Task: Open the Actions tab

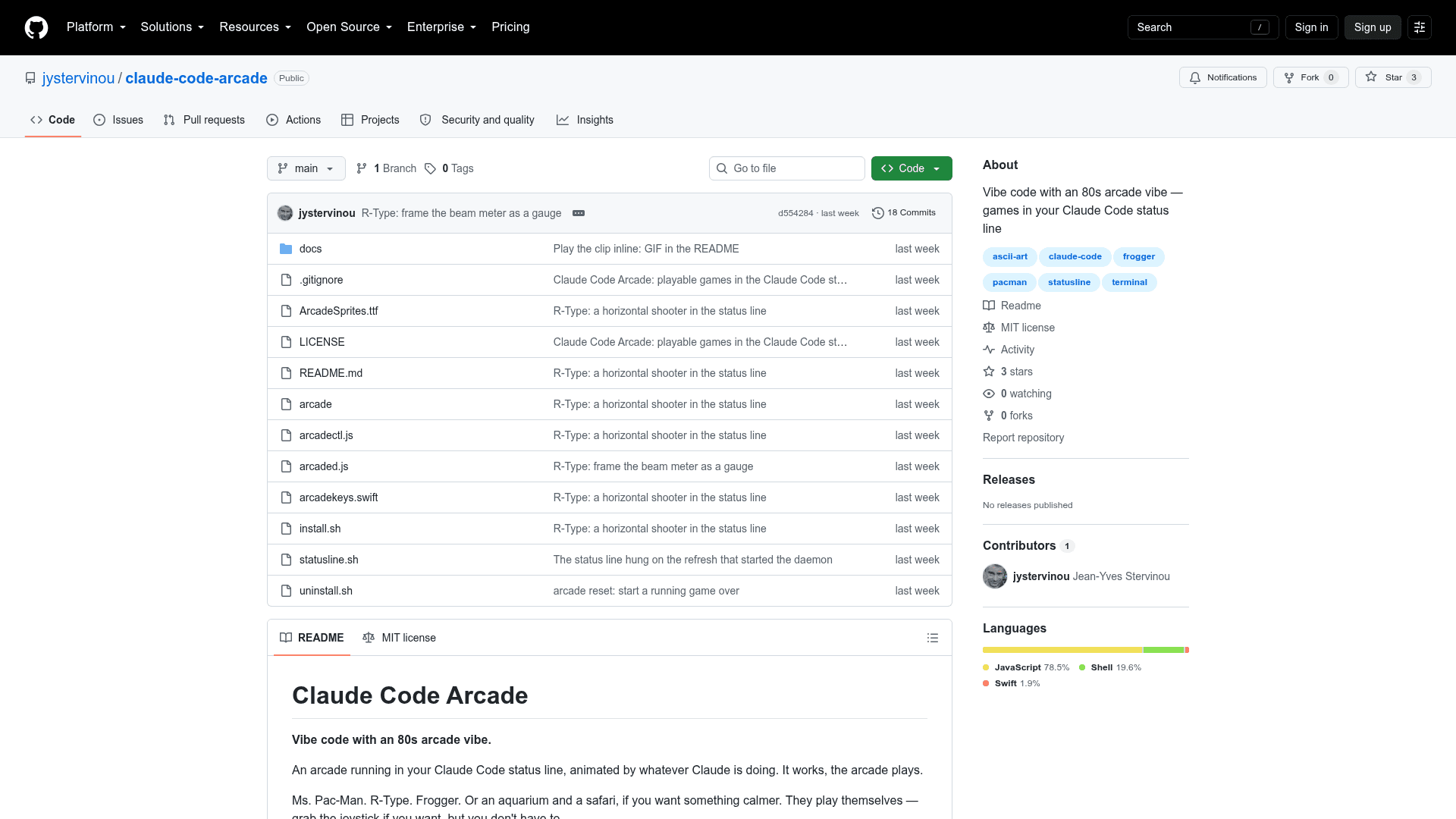Action: (x=293, y=120)
